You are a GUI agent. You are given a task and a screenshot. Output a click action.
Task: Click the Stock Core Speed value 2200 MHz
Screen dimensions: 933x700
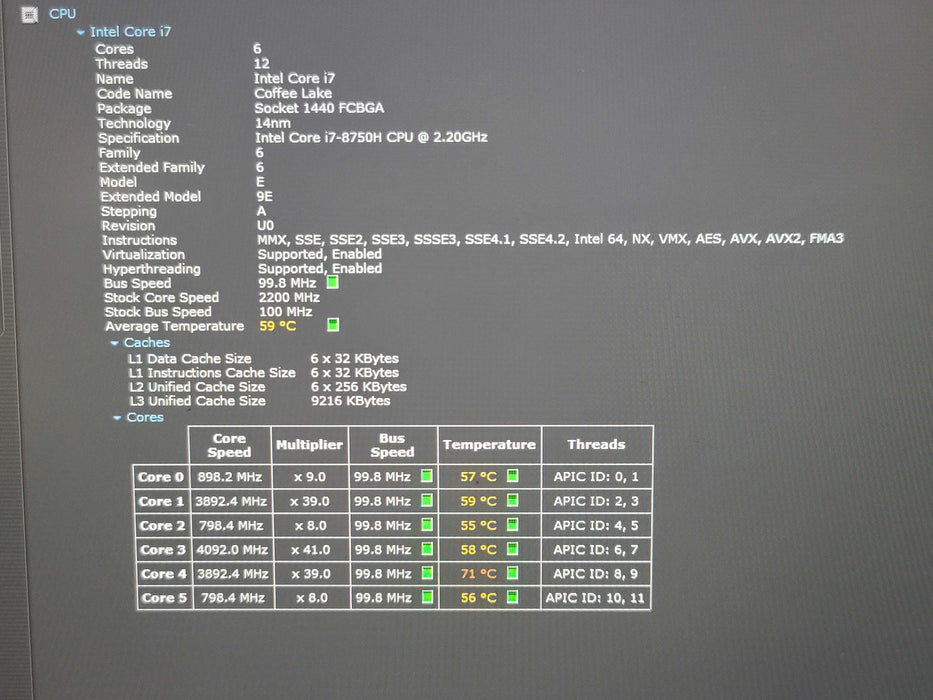(289, 298)
